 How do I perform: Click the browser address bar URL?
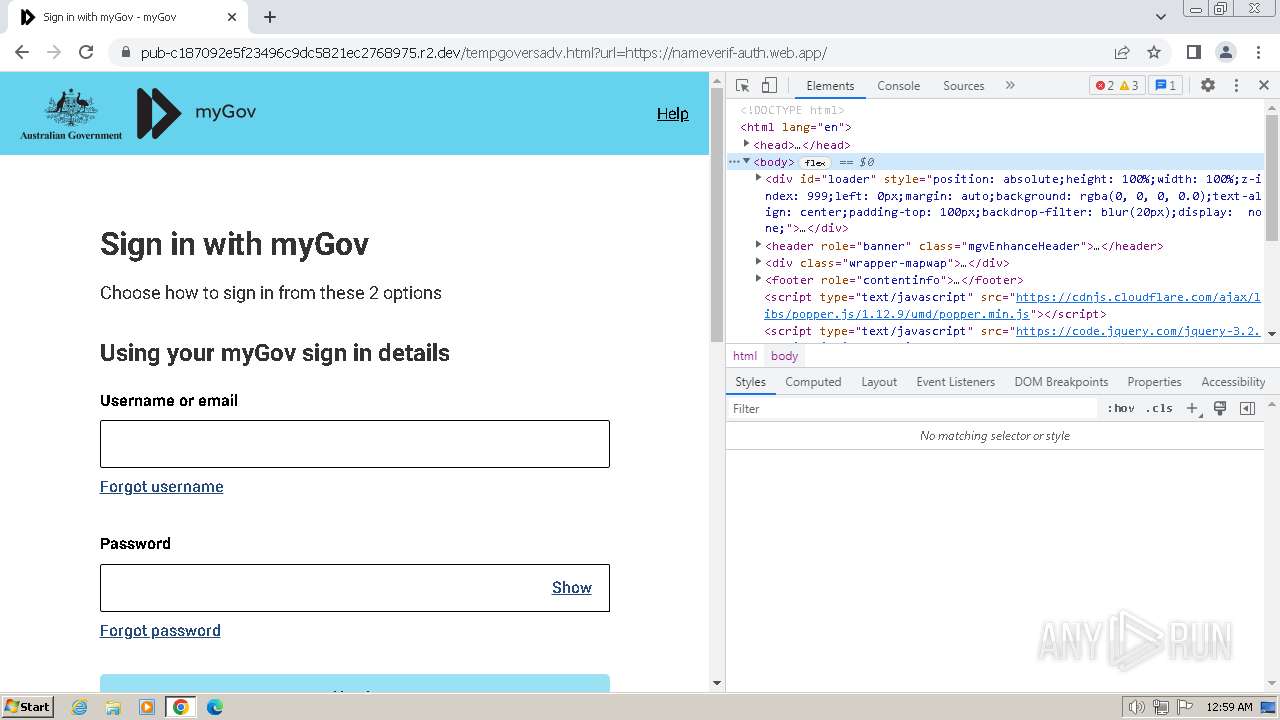pyautogui.click(x=484, y=53)
